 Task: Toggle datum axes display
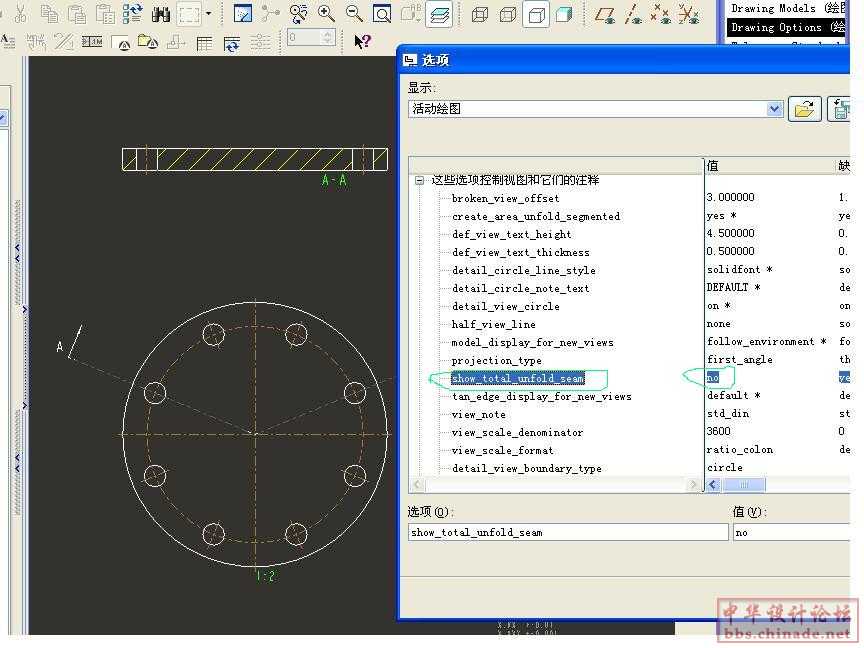coord(633,14)
